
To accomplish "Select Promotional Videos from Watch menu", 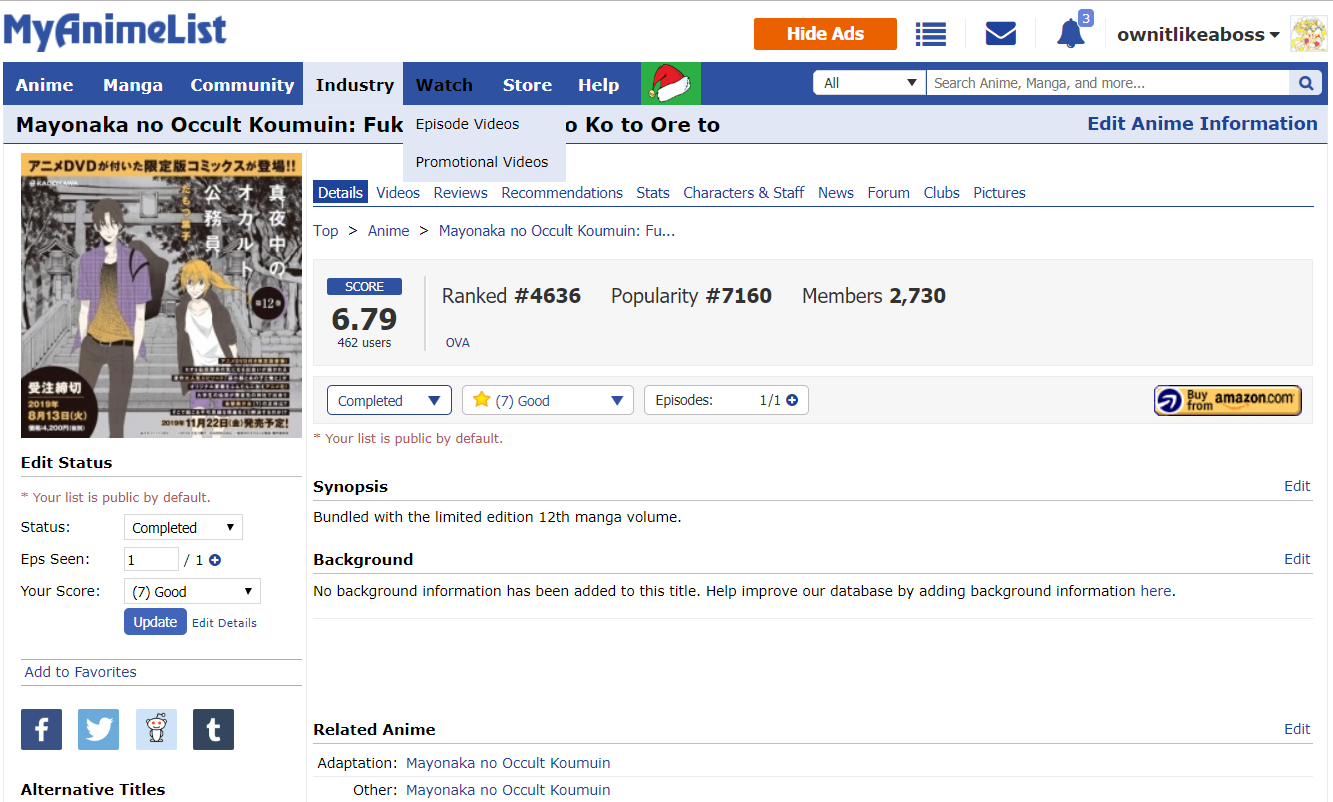I will [482, 162].
